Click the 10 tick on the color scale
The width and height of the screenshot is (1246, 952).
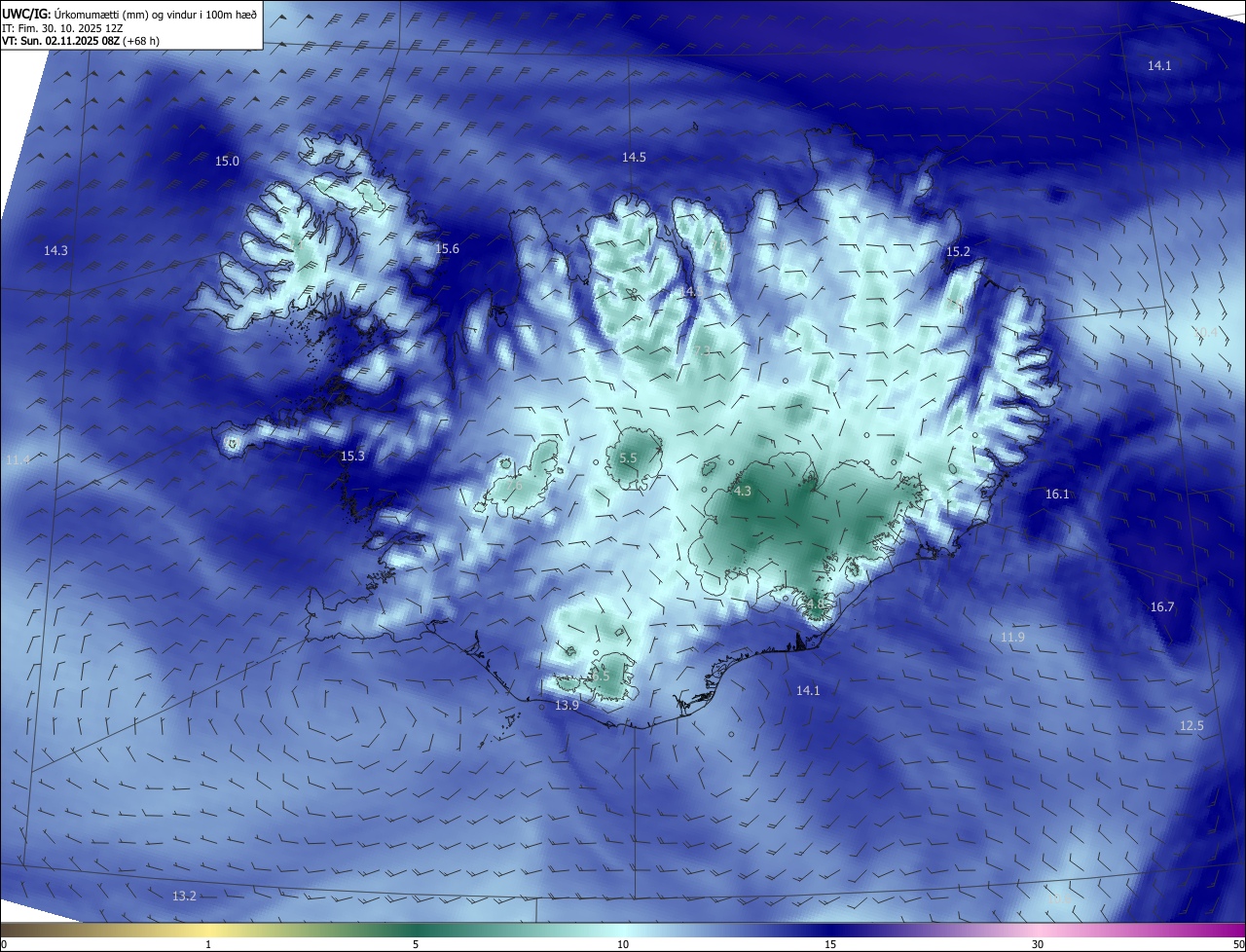(623, 944)
